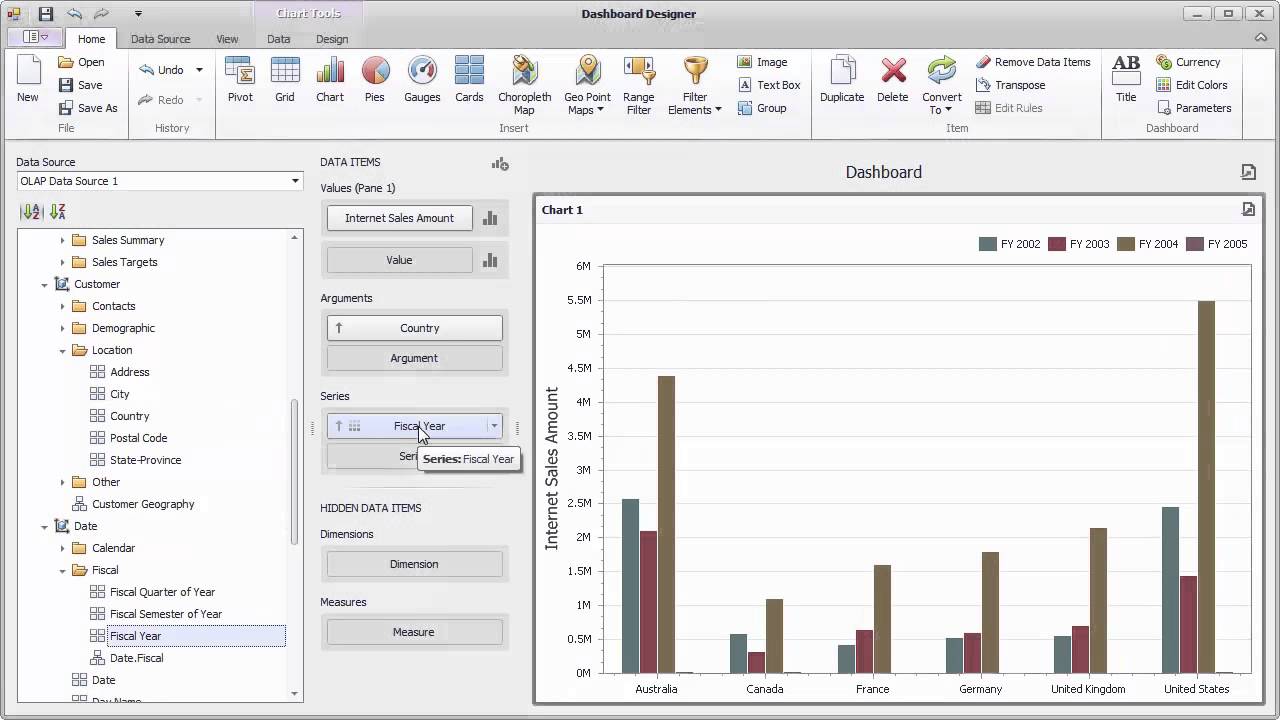Image resolution: width=1280 pixels, height=720 pixels.
Task: Expand the Contacts folder
Action: tap(62, 306)
